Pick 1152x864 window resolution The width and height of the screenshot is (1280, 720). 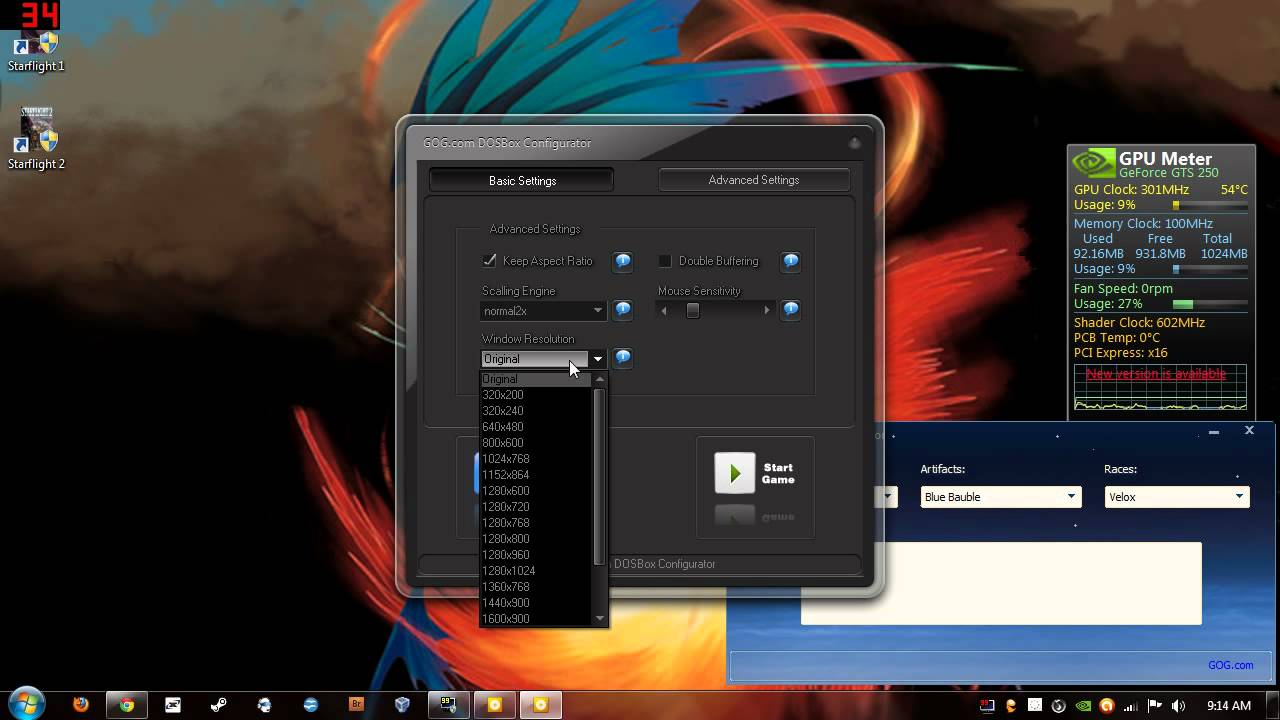click(x=536, y=475)
